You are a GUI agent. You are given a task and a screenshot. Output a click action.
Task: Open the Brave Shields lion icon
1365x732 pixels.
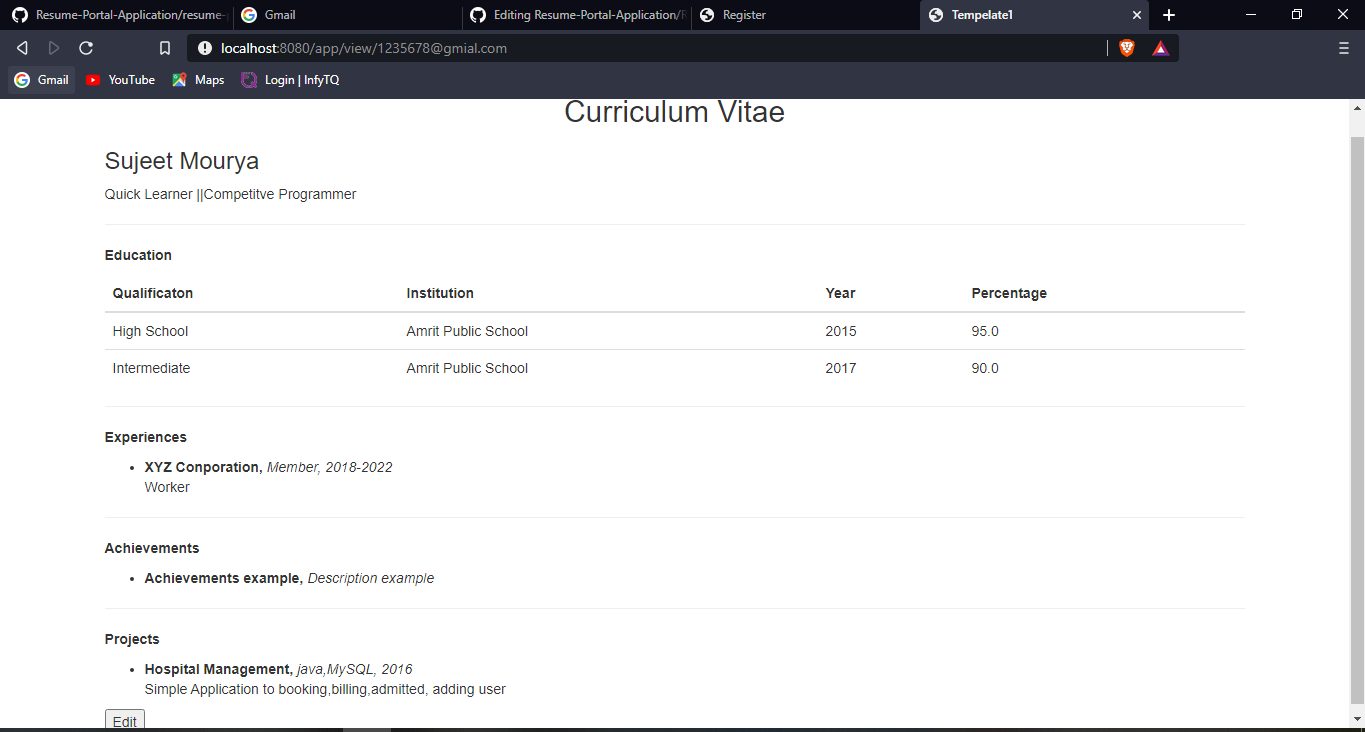point(1127,48)
